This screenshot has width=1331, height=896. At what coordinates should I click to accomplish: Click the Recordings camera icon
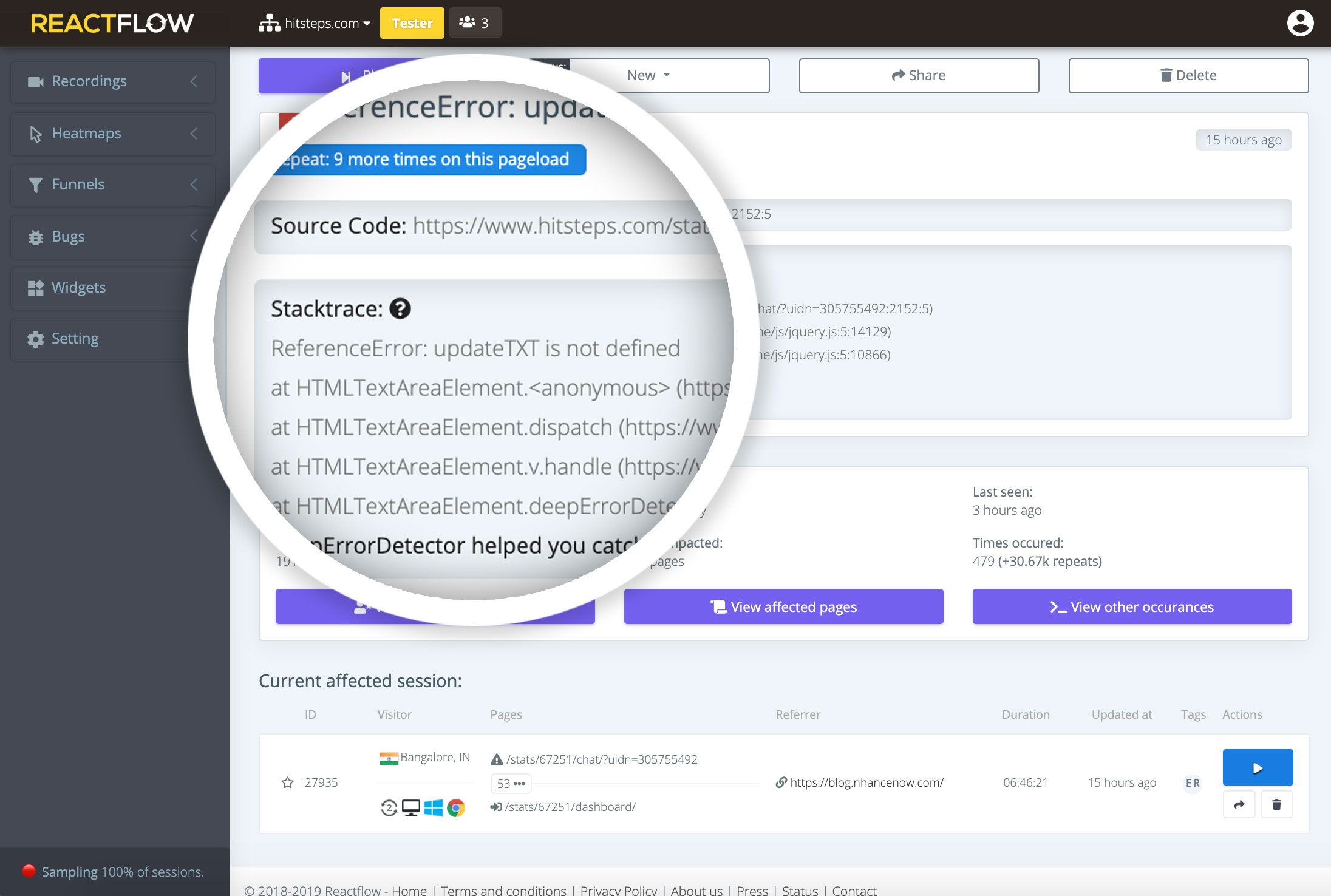click(x=35, y=81)
